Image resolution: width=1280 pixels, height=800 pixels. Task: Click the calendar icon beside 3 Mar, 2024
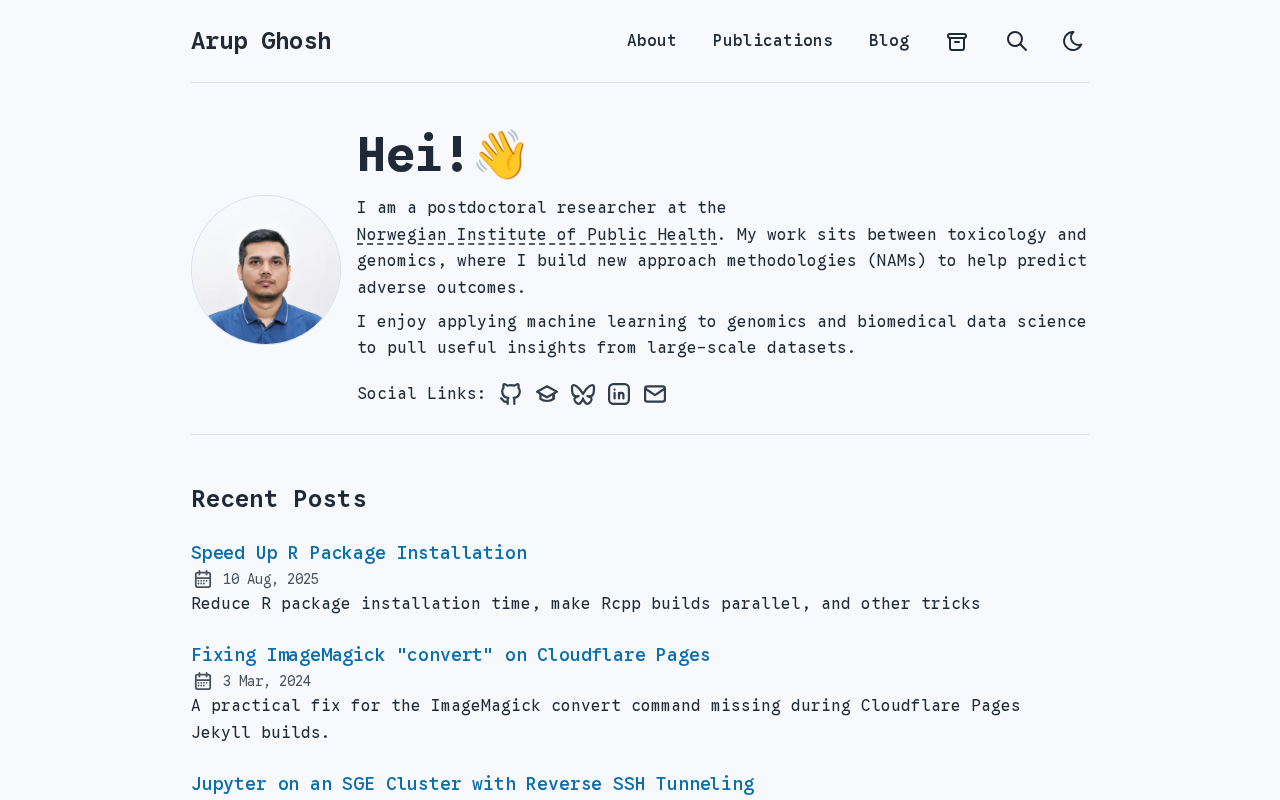coord(203,681)
